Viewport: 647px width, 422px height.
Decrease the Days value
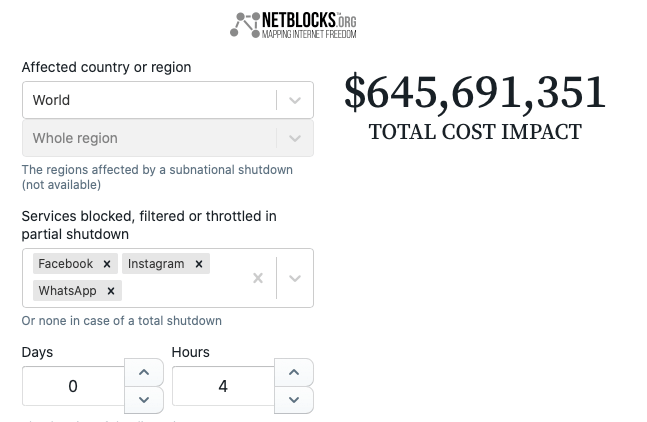click(144, 400)
